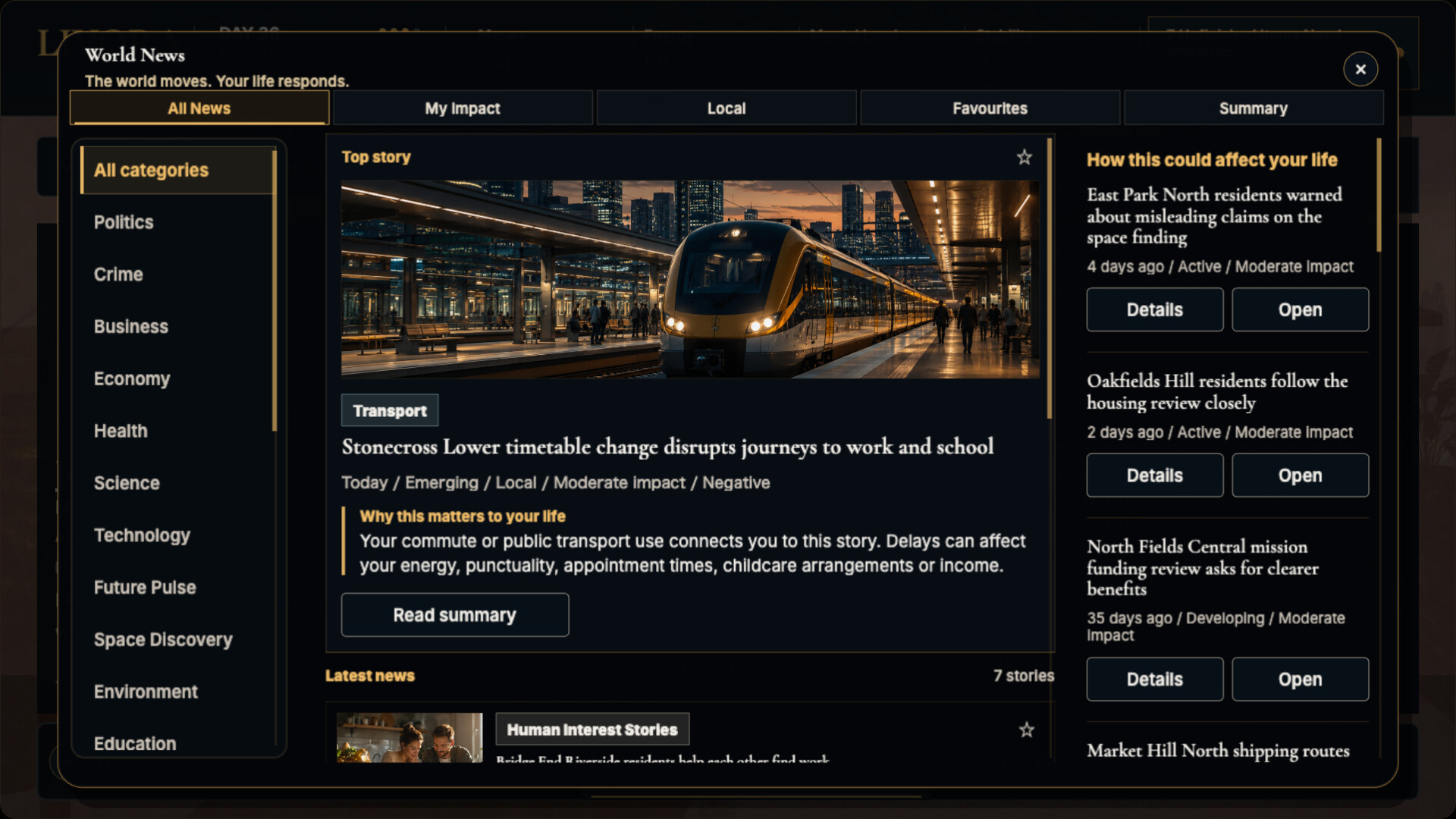1456x819 pixels.
Task: Filter news by Politics
Action: (177, 222)
